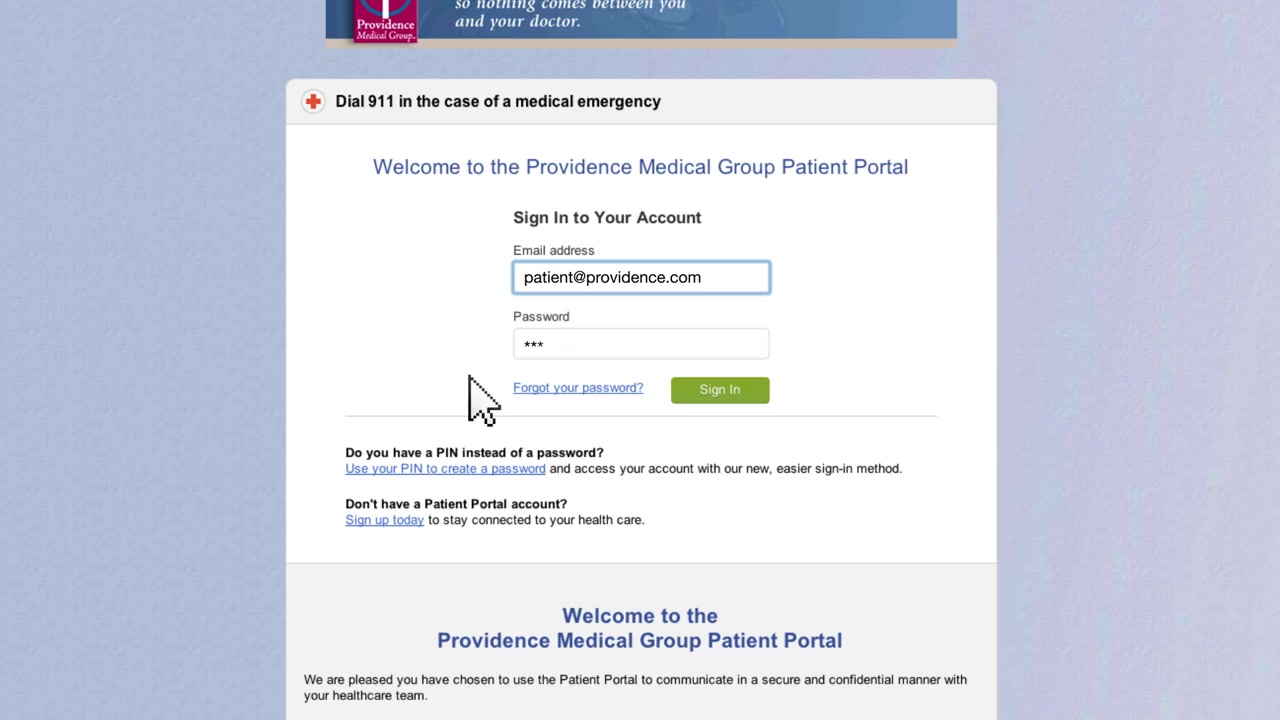Focus the Email address input field
The image size is (1280, 720).
[x=641, y=277]
